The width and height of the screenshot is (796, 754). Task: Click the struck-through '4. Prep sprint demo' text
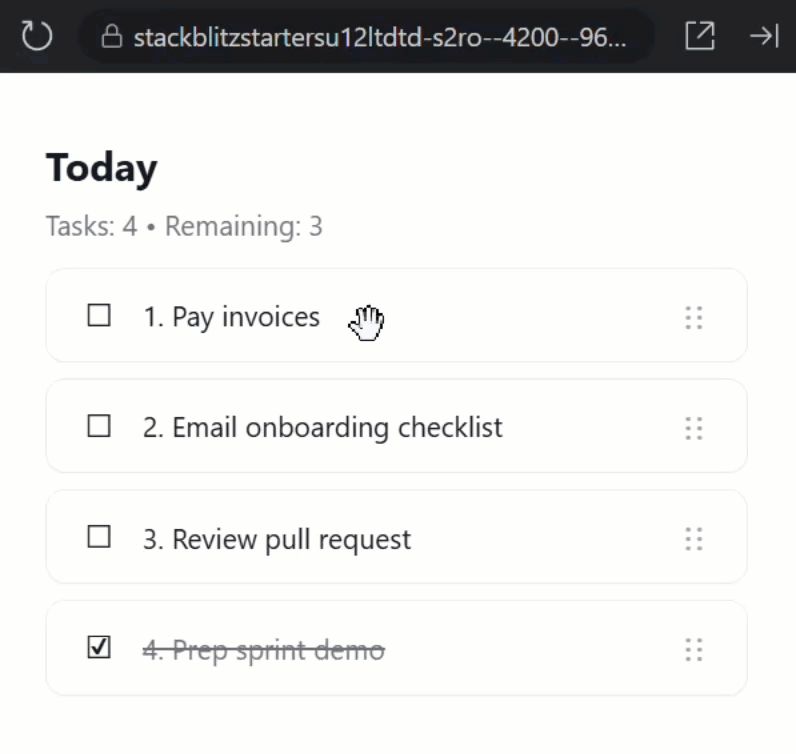click(263, 650)
